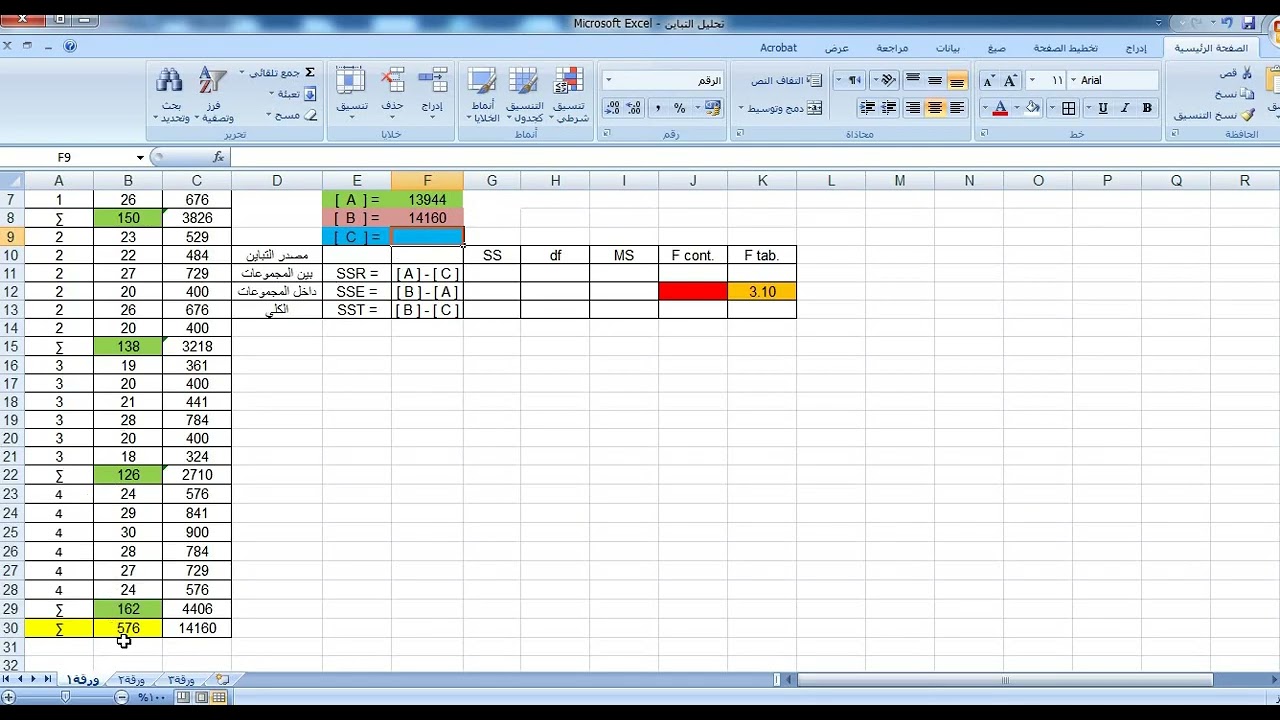
Task: Open Acrobat ribbon tab
Action: tap(779, 48)
